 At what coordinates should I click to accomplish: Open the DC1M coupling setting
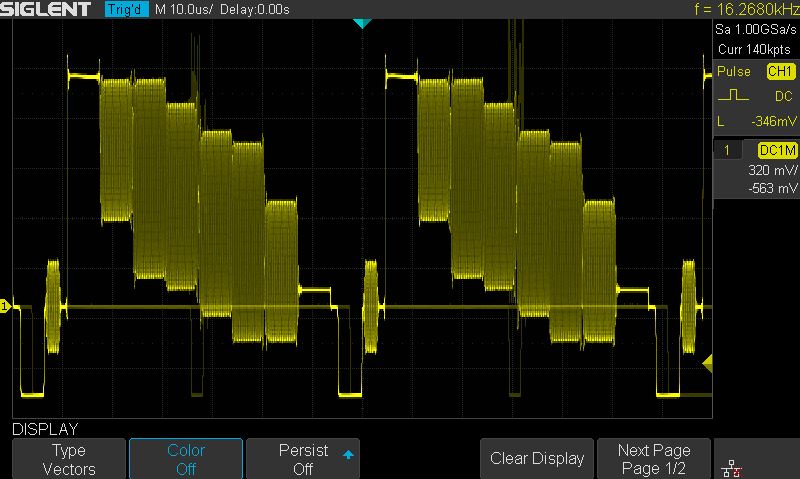point(778,149)
